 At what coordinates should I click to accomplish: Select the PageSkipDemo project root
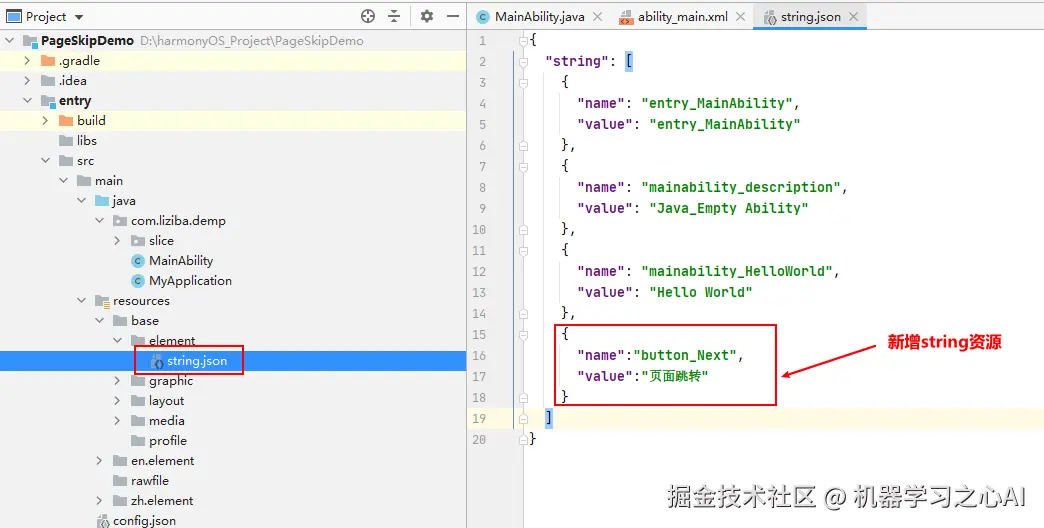[87, 41]
